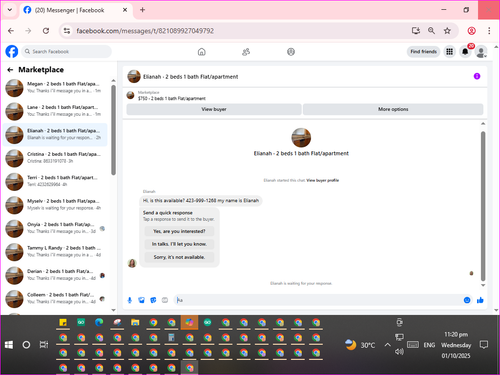Open the Groups icon in top navigation
500x375 pixels.
coord(291,52)
